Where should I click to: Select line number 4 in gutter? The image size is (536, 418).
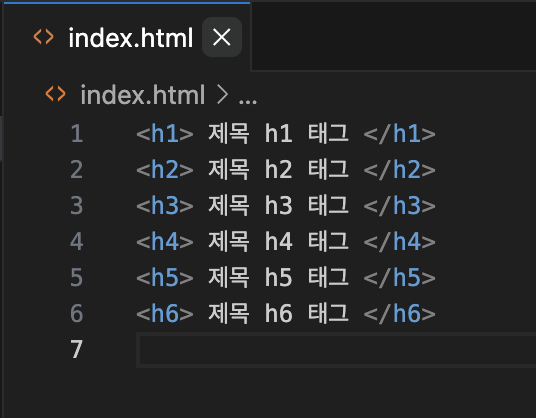point(77,241)
